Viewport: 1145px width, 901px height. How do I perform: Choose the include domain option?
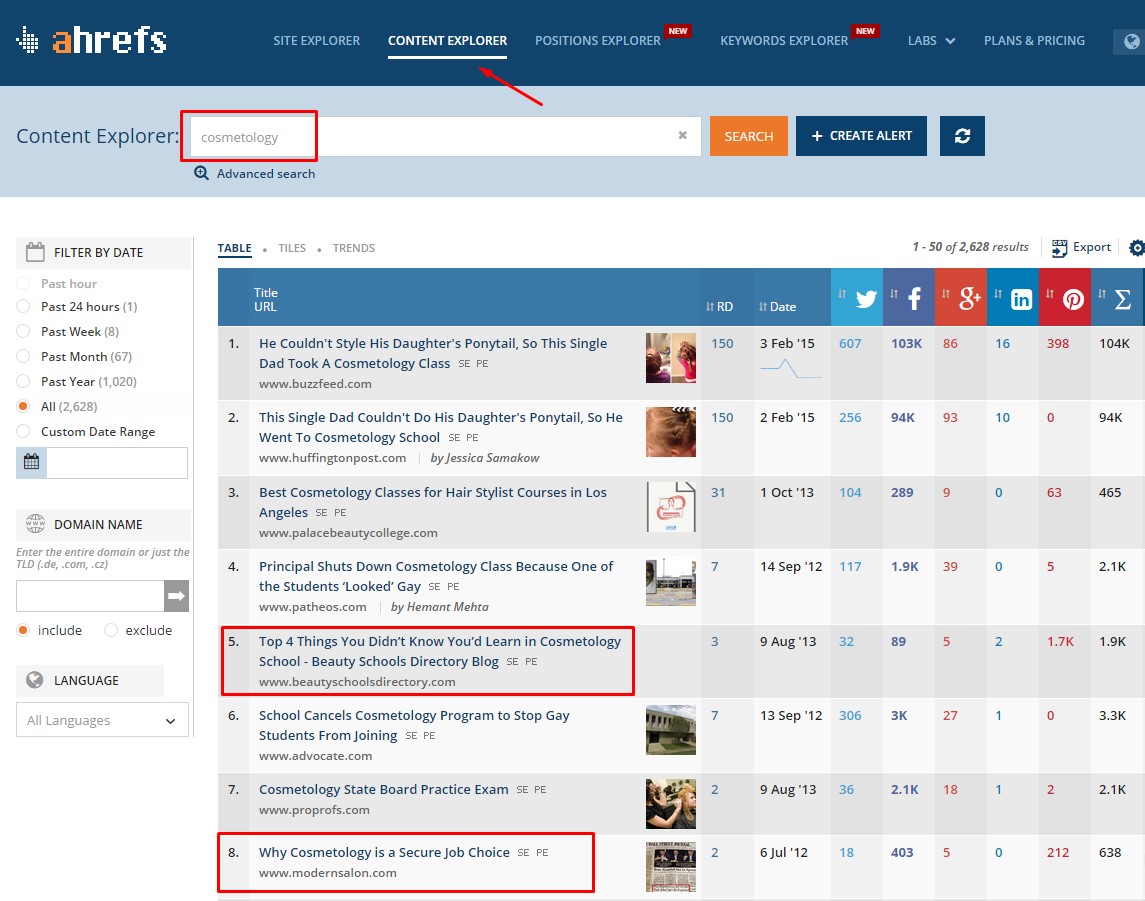point(23,630)
